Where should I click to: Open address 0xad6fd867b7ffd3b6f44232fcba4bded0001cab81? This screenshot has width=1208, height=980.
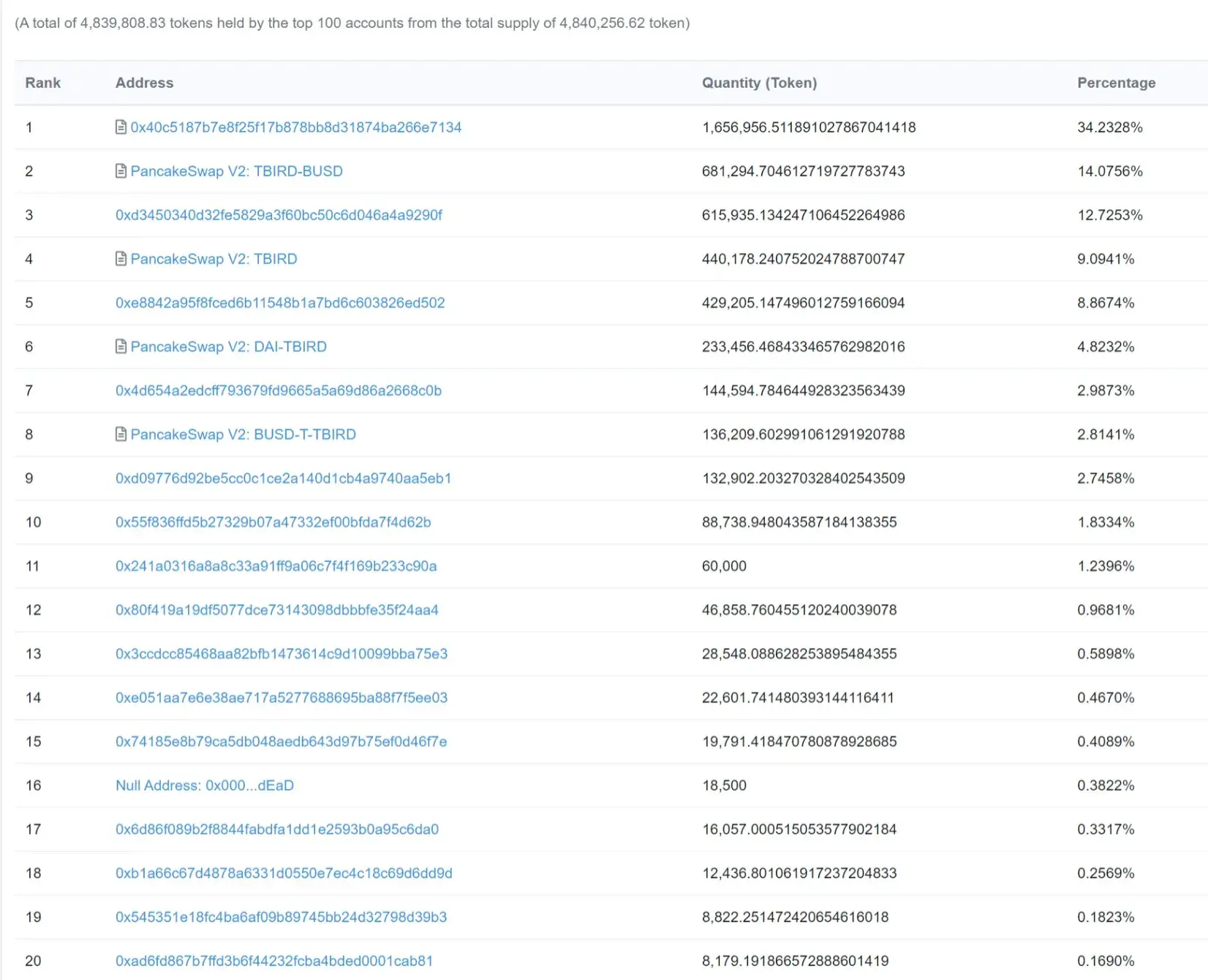(x=274, y=961)
